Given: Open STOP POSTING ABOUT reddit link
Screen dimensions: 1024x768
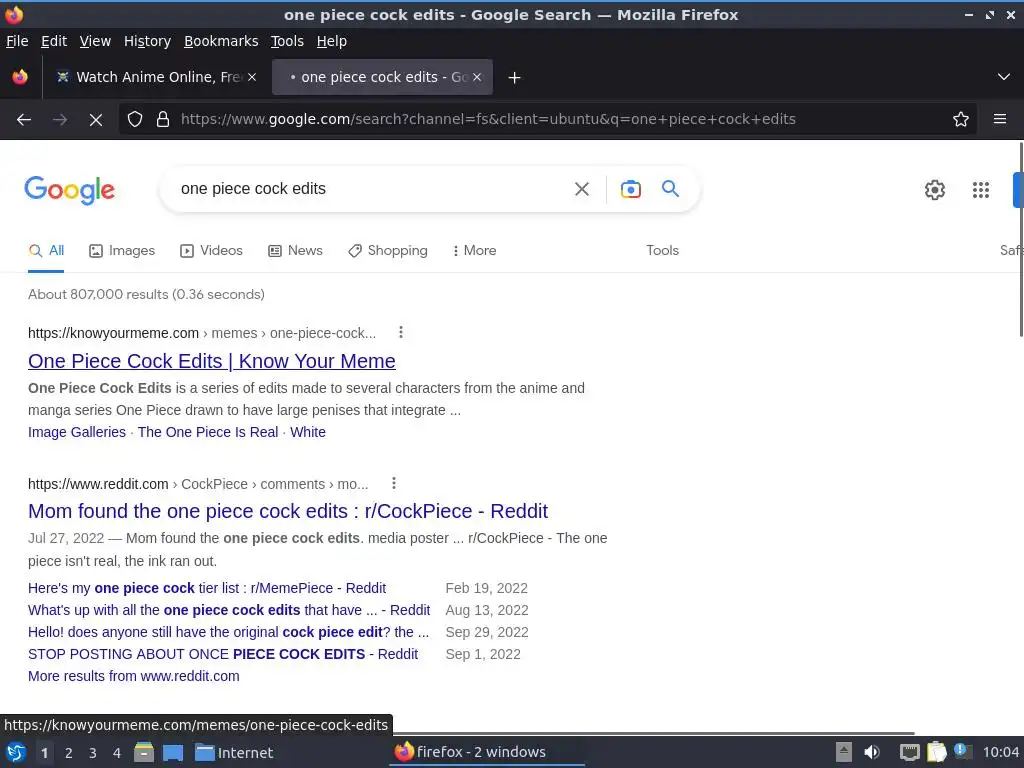Looking at the screenshot, I should click(x=223, y=654).
